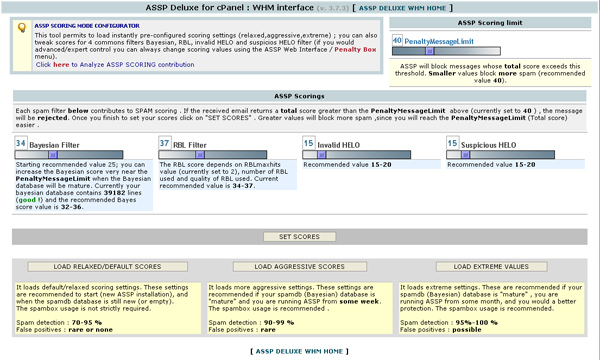This screenshot has width=600, height=360.
Task: Click the PenaltyMessageLimit slider handle
Action: (x=430, y=51)
